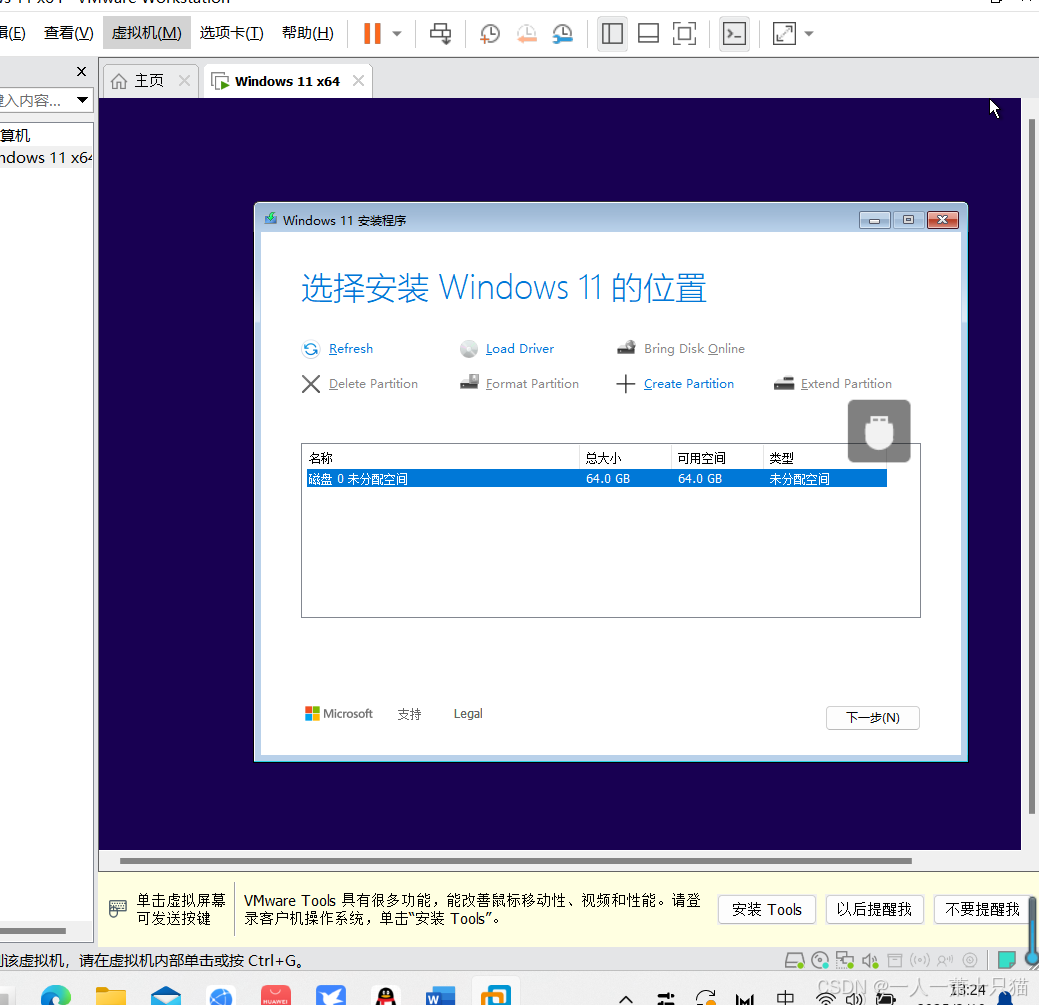Pause the virtual machine with the orange button
This screenshot has height=1005, width=1039.
372,33
